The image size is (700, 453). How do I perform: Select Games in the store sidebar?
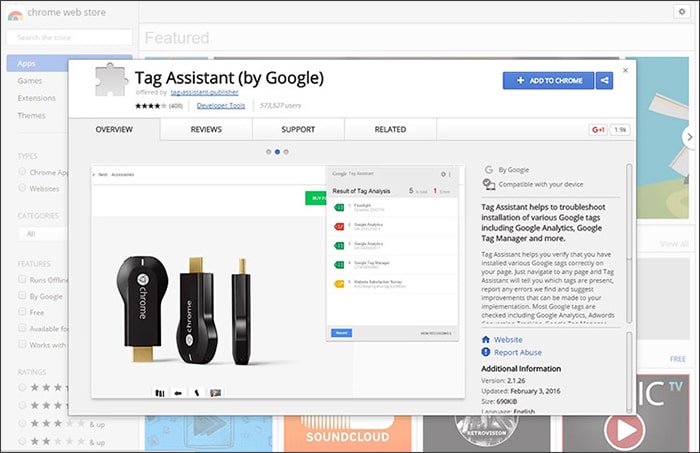pyautogui.click(x=30, y=81)
